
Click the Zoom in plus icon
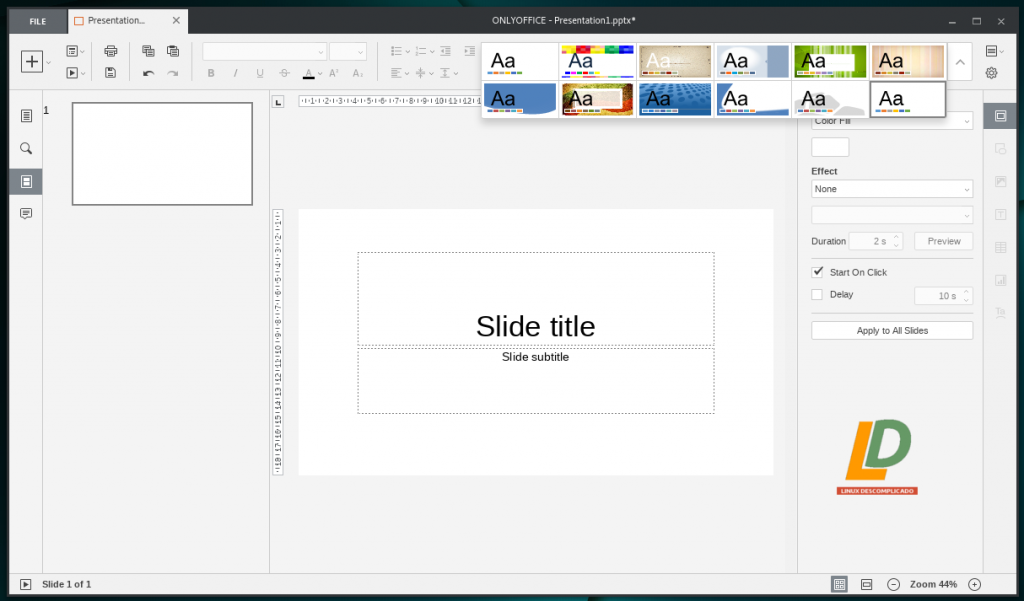pyautogui.click(x=974, y=584)
